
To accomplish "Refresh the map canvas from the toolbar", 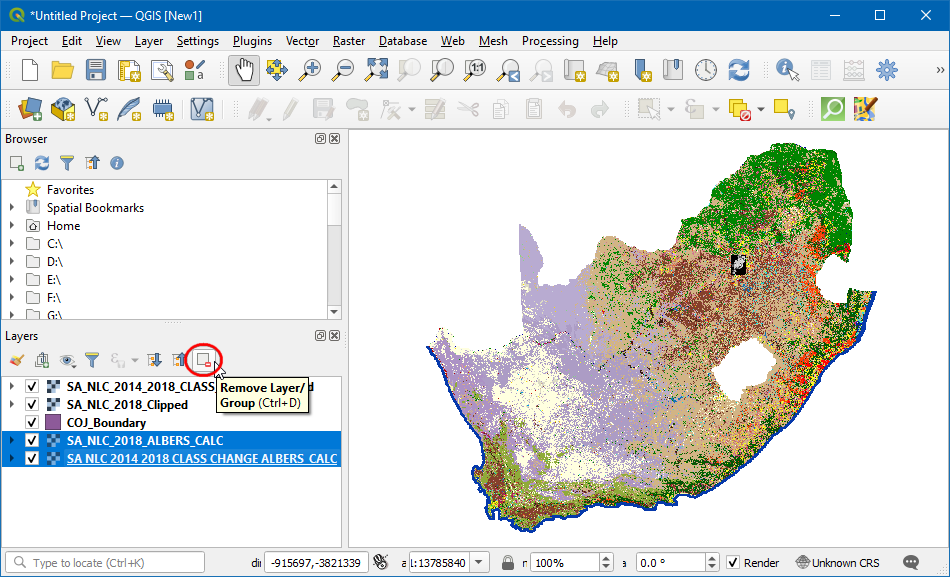I will [739, 70].
